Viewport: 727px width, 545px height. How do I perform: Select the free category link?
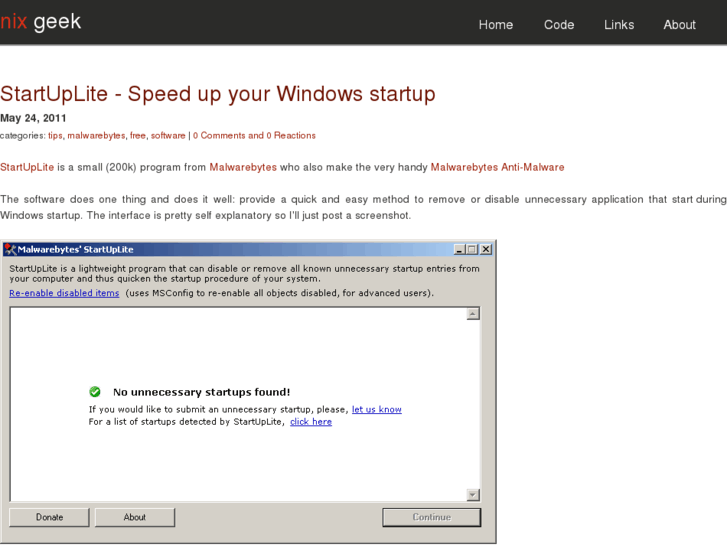(x=138, y=135)
